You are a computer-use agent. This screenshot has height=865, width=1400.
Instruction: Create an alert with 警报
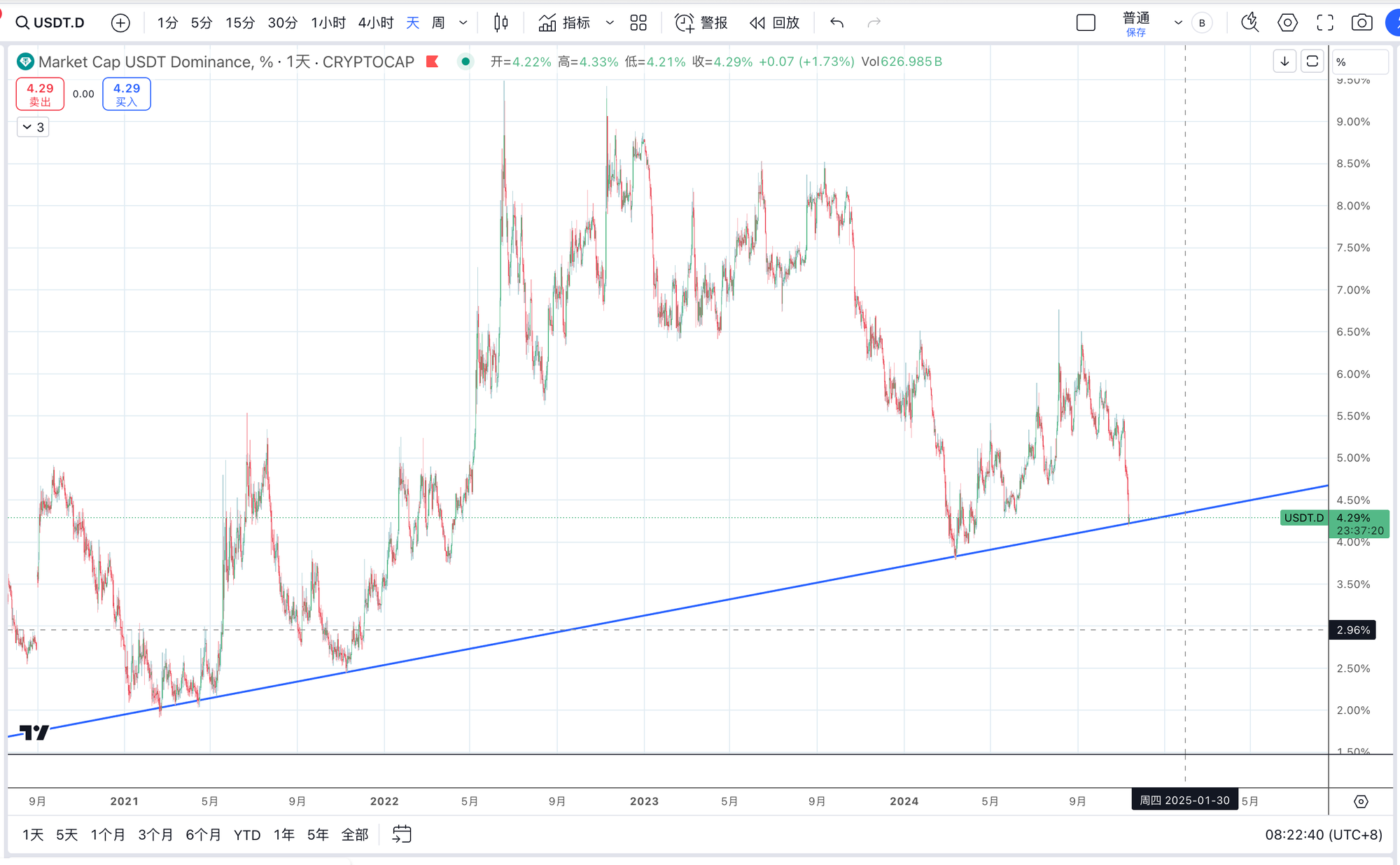coord(701,23)
